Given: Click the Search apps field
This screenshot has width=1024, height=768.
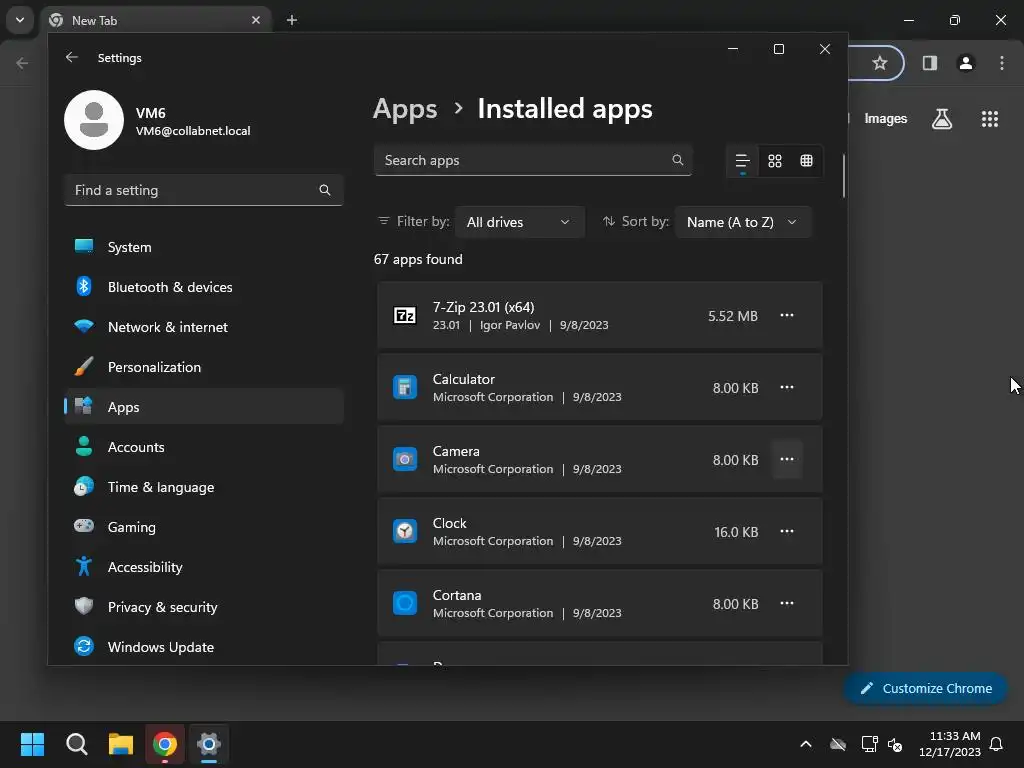Looking at the screenshot, I should (533, 161).
